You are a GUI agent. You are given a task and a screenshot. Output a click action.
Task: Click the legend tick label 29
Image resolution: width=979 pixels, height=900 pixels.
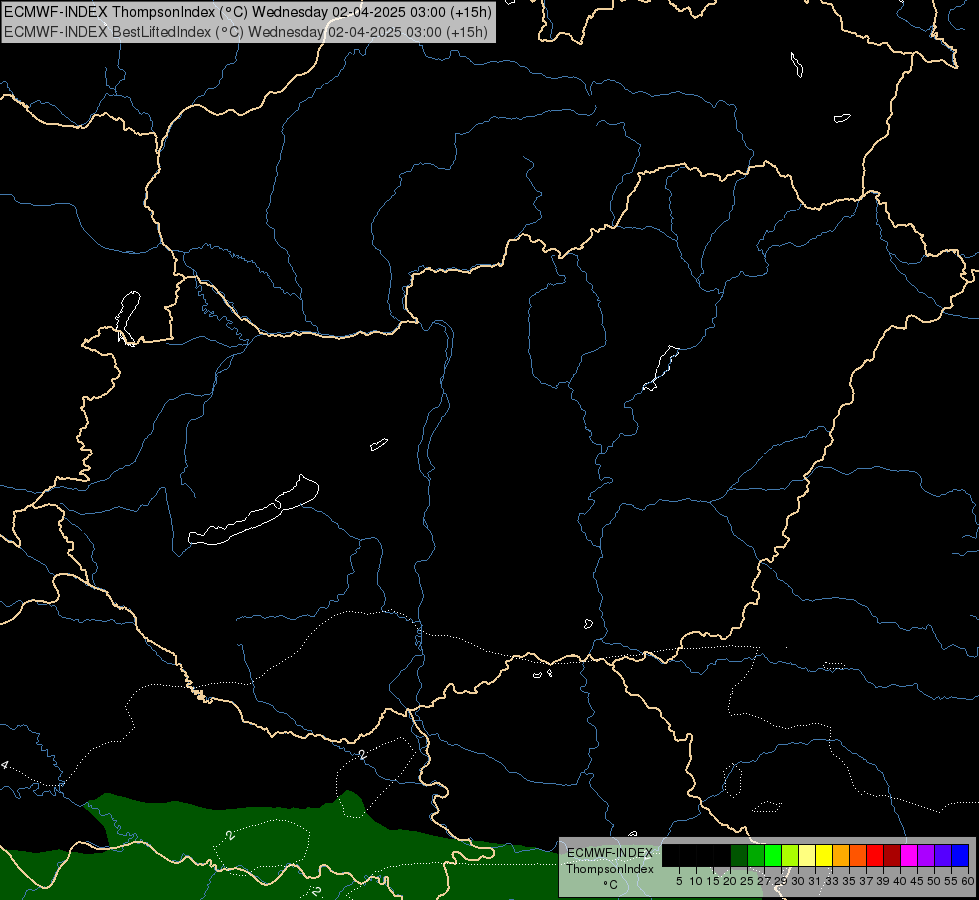(781, 881)
